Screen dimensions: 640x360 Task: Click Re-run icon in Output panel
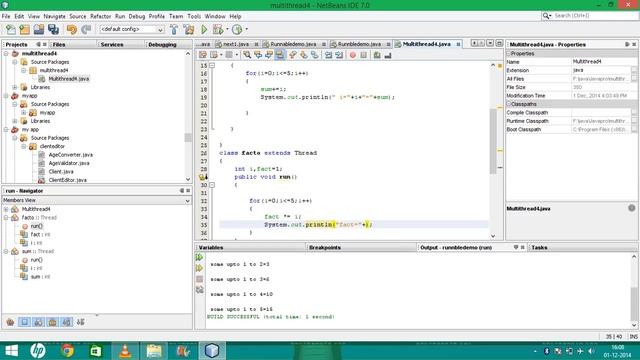click(x=199, y=258)
